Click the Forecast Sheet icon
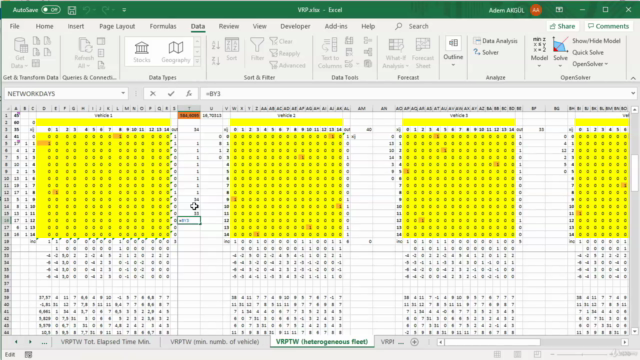This screenshot has width=640, height=360. pyautogui.click(x=423, y=53)
